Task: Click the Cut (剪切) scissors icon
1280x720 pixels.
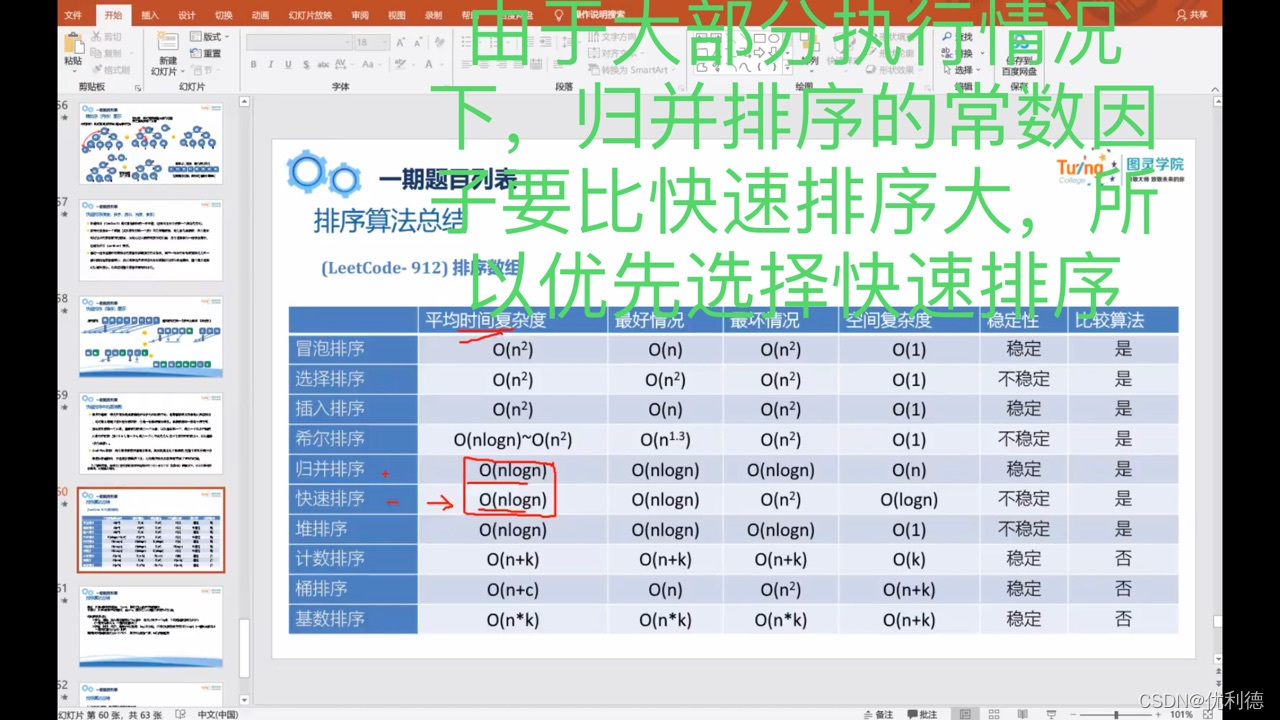Action: click(96, 36)
